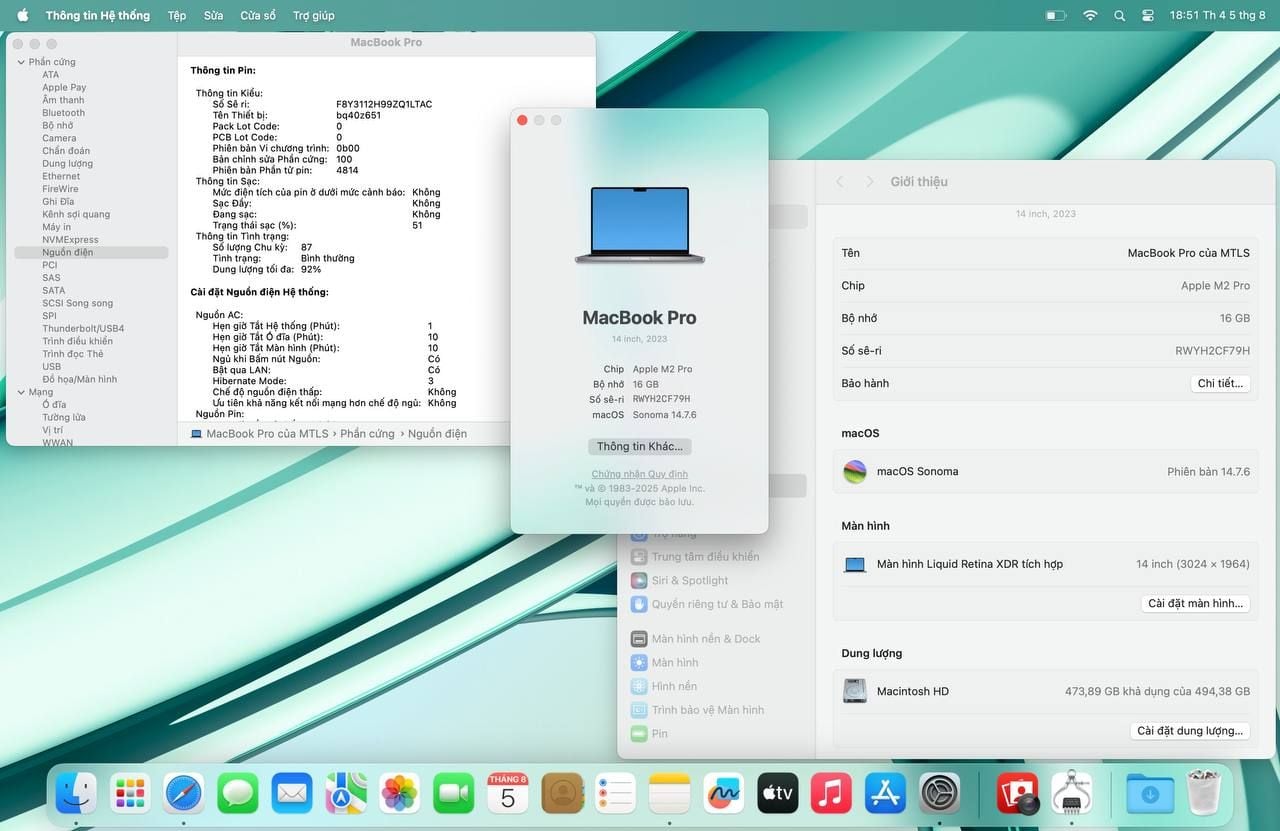Image resolution: width=1280 pixels, height=831 pixels.
Task: Select Thunderbolt/USB4 in the hardware list
Action: point(83,328)
